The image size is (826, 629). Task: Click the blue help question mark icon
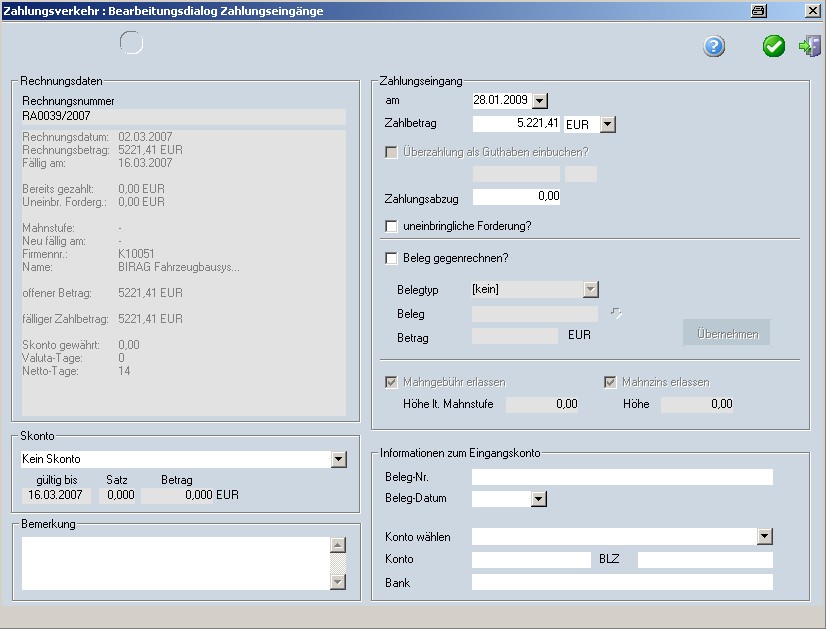coord(714,46)
